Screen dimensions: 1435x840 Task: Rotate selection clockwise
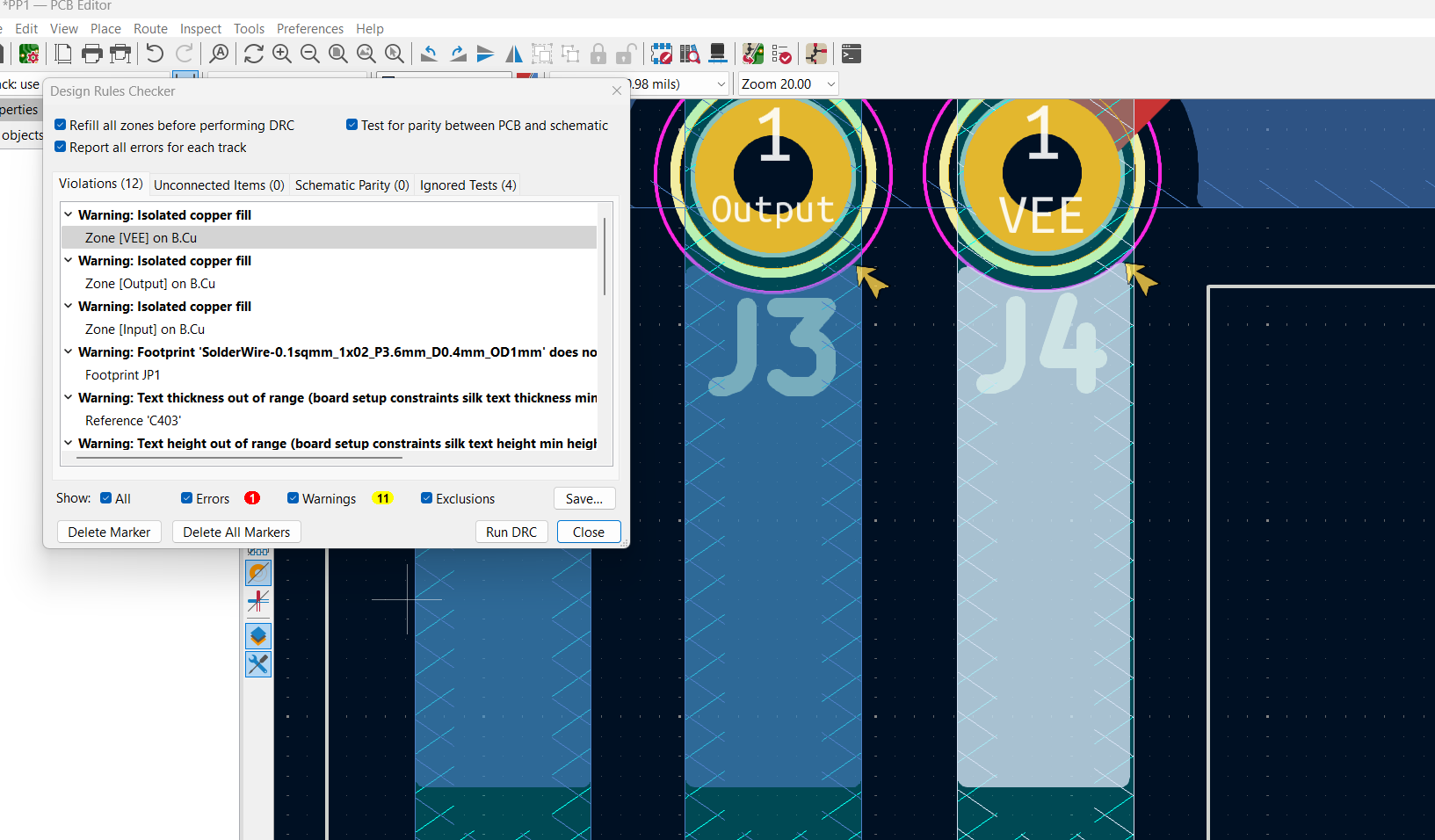tap(457, 54)
